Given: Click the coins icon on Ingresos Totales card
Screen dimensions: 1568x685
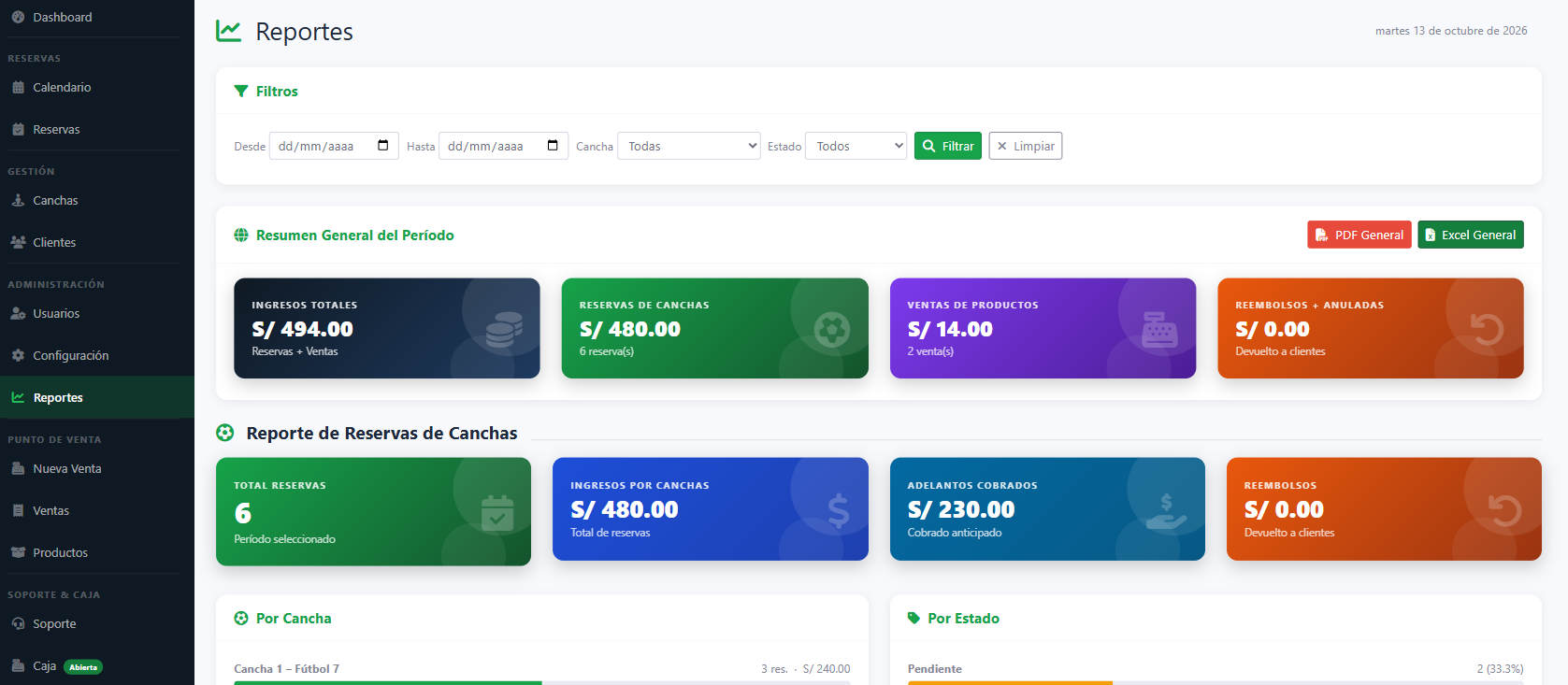Looking at the screenshot, I should click(504, 329).
